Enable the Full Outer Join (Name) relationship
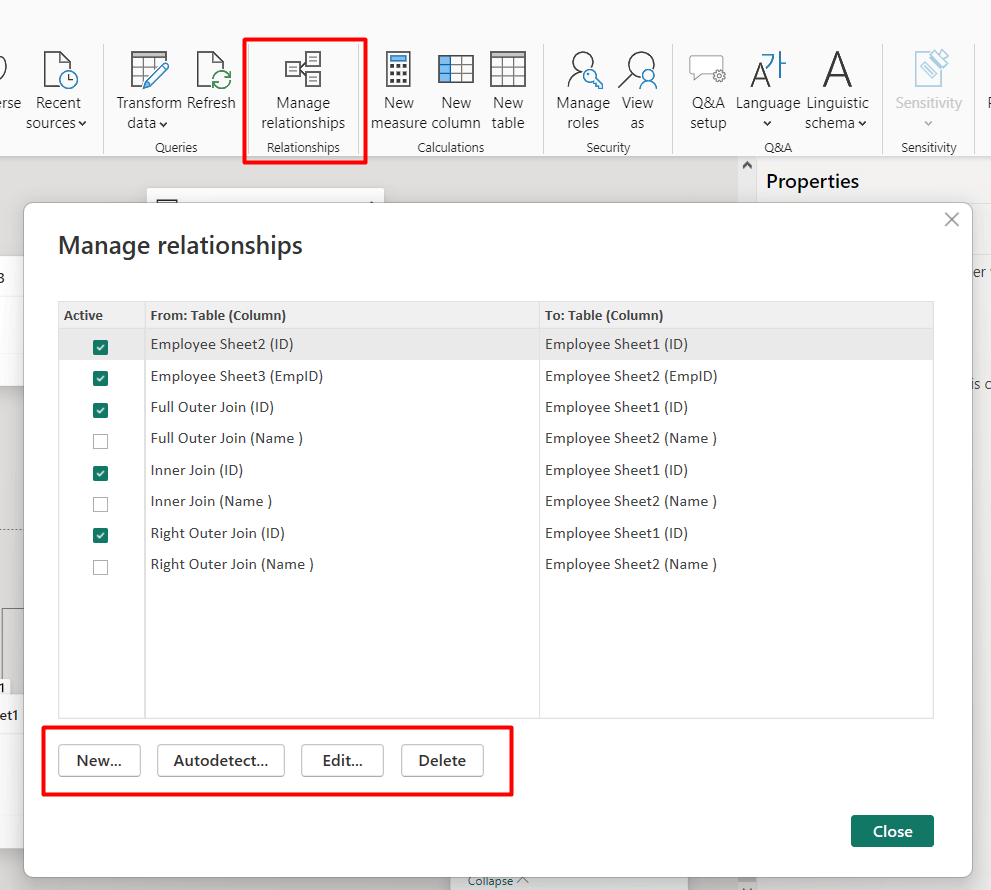This screenshot has width=991, height=890. tap(100, 441)
